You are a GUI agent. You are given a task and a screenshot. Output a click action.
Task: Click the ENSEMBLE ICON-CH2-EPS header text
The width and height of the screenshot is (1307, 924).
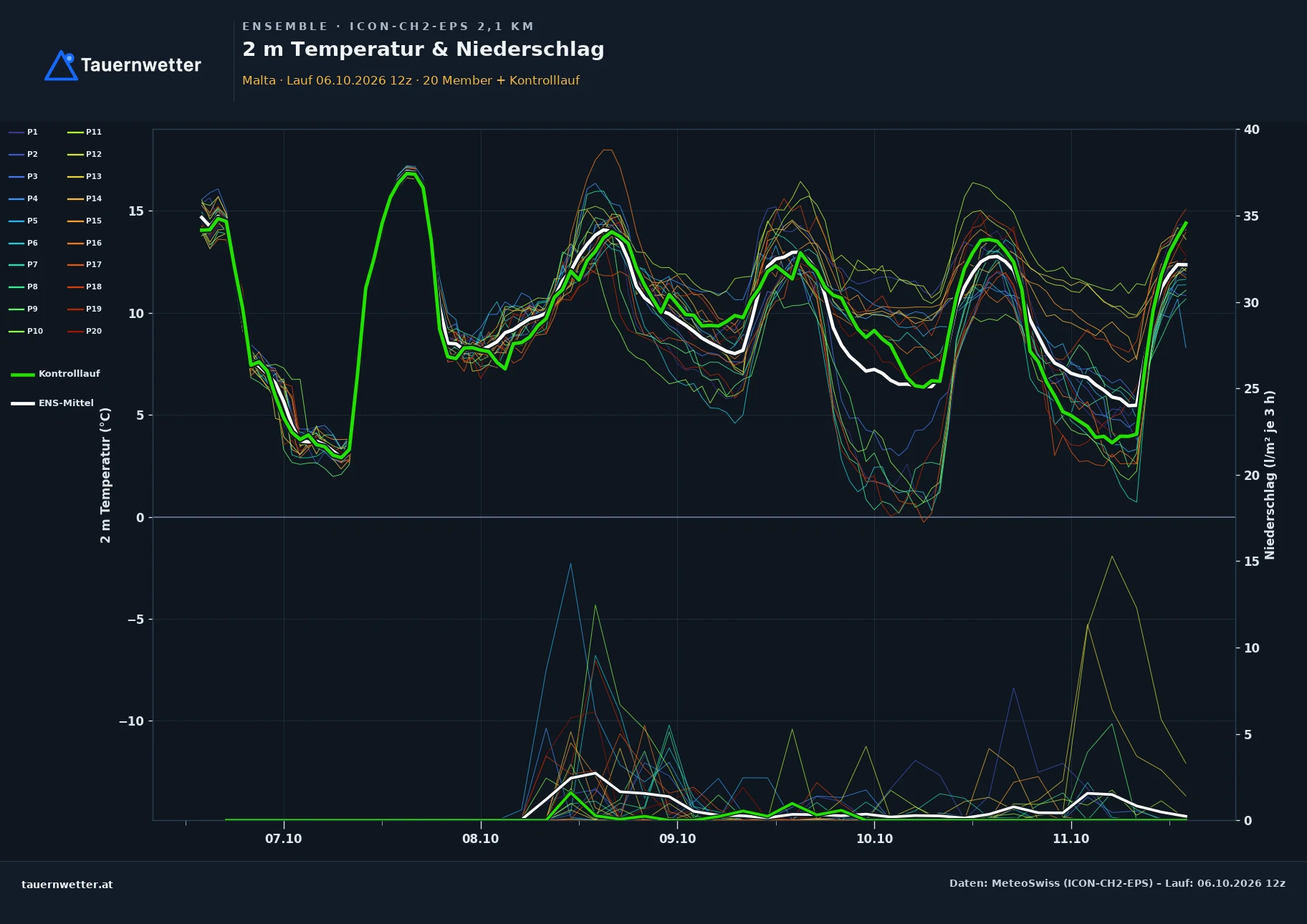(x=388, y=27)
